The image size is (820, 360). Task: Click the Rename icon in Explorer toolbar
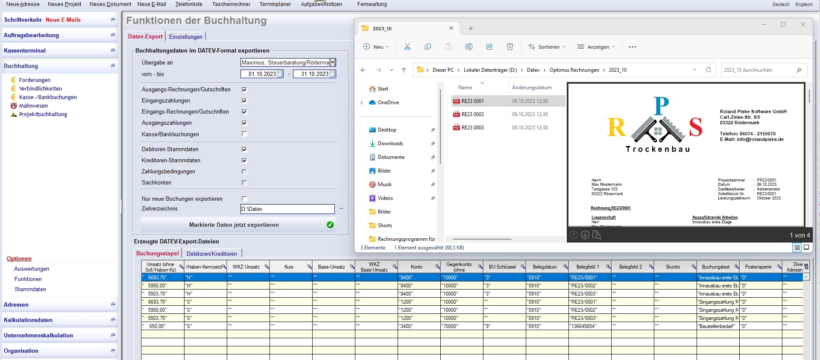(469, 47)
